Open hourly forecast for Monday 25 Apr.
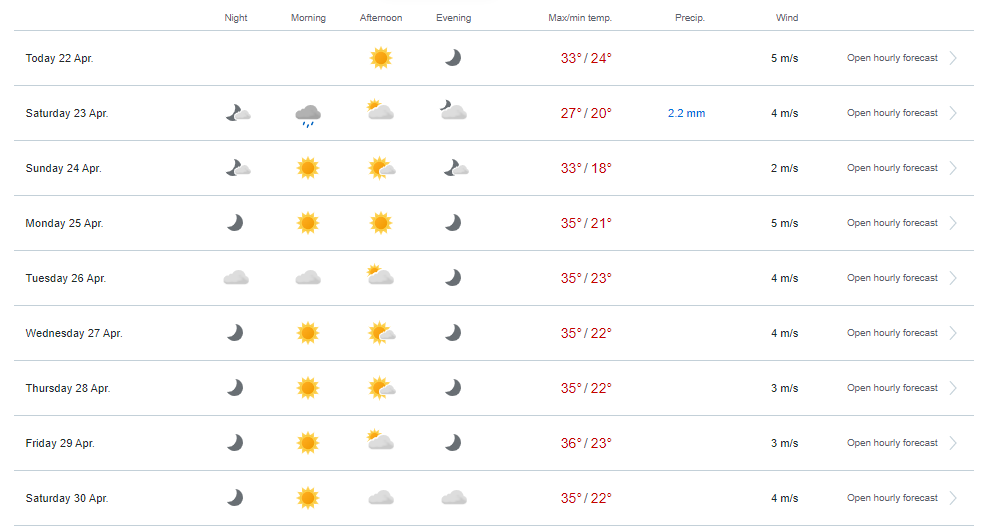This screenshot has height=531, width=991. 892,223
